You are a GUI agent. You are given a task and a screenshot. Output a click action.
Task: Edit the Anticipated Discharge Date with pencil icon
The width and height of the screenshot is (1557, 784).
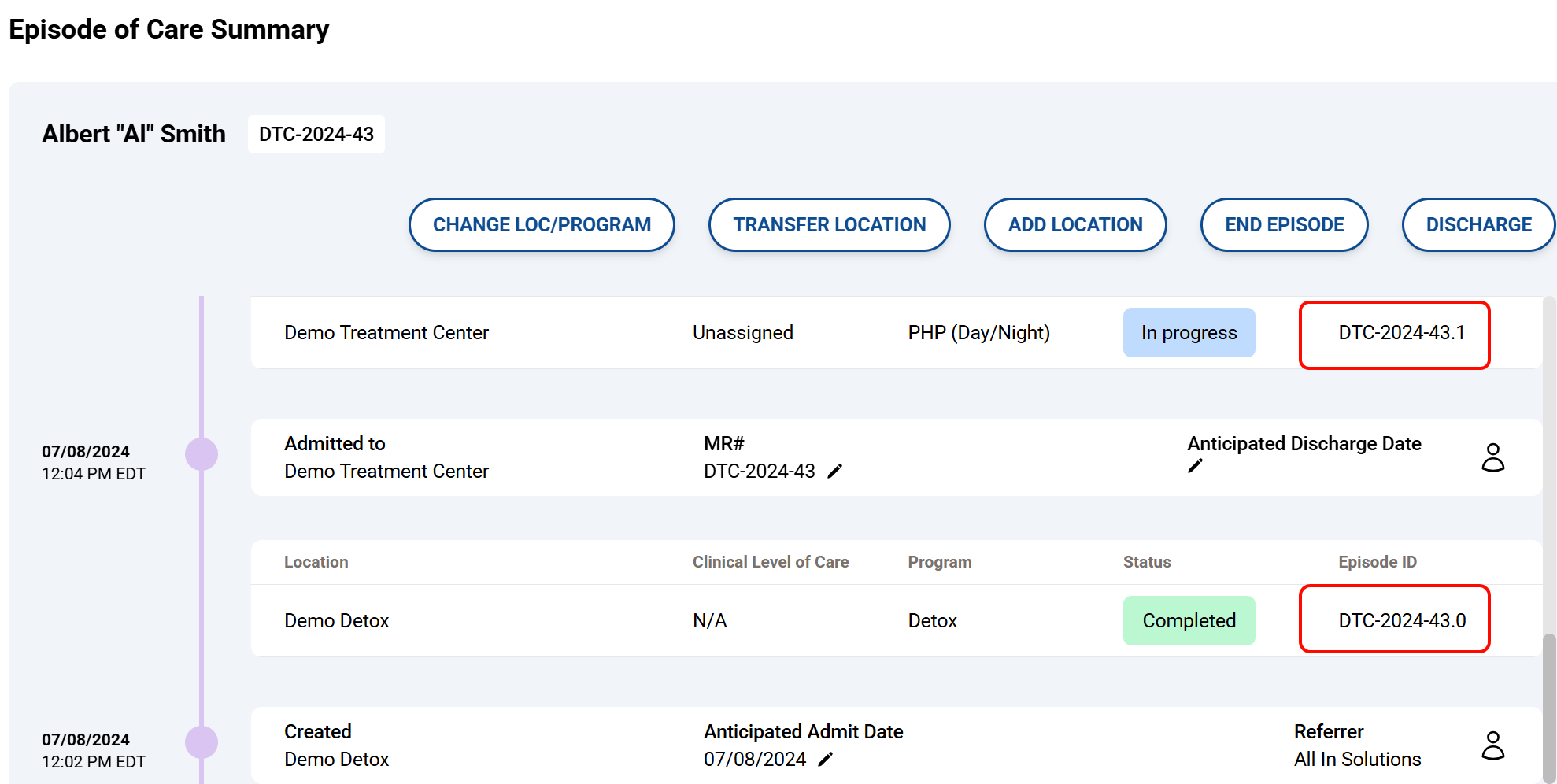coord(1195,466)
